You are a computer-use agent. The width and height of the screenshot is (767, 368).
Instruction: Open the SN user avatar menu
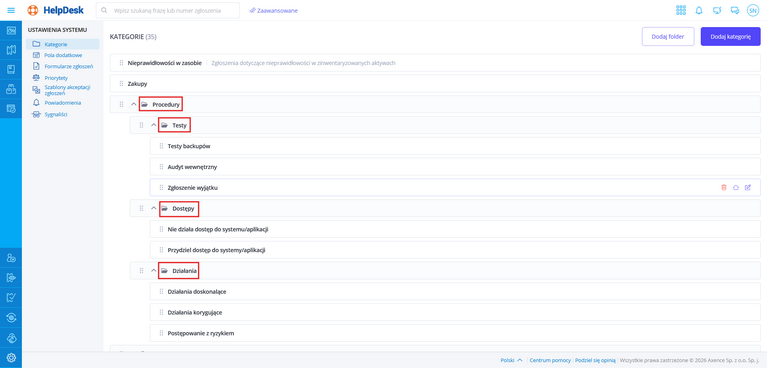[752, 10]
